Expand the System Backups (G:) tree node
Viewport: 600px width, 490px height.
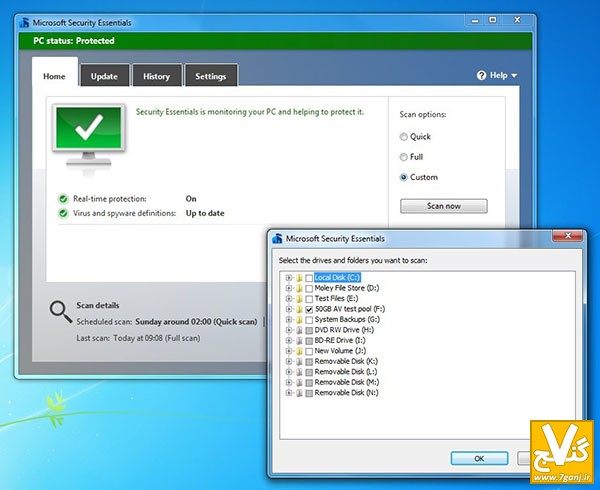288,319
